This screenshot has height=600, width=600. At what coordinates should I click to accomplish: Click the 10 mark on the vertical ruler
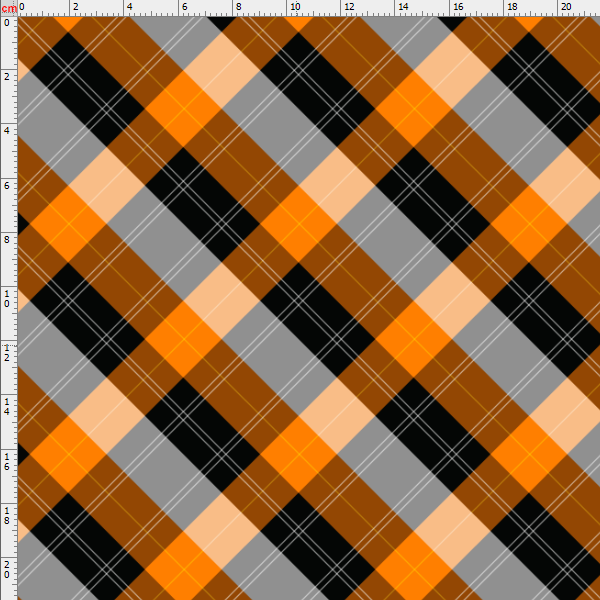coord(7,299)
